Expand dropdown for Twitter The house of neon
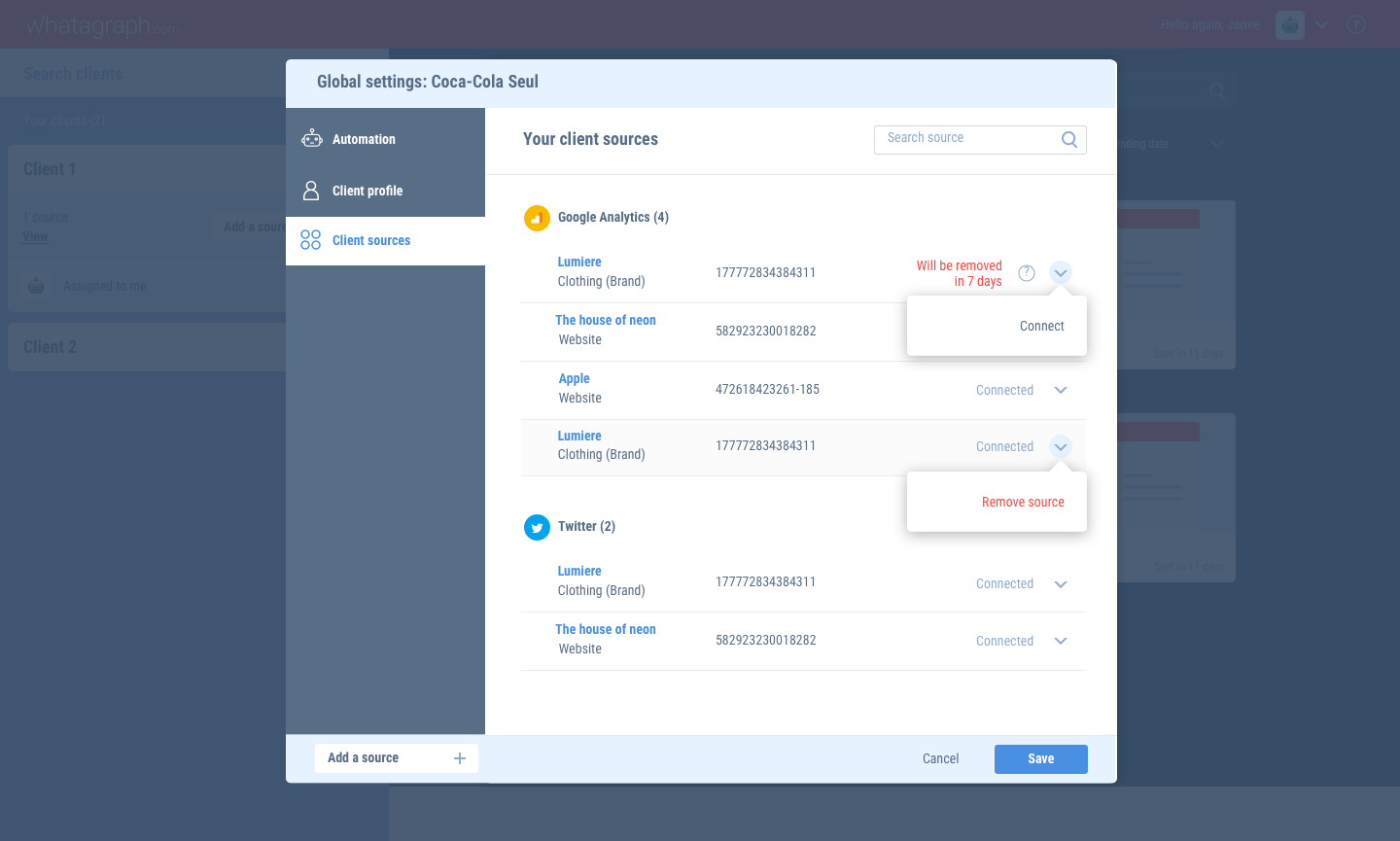 1061,641
